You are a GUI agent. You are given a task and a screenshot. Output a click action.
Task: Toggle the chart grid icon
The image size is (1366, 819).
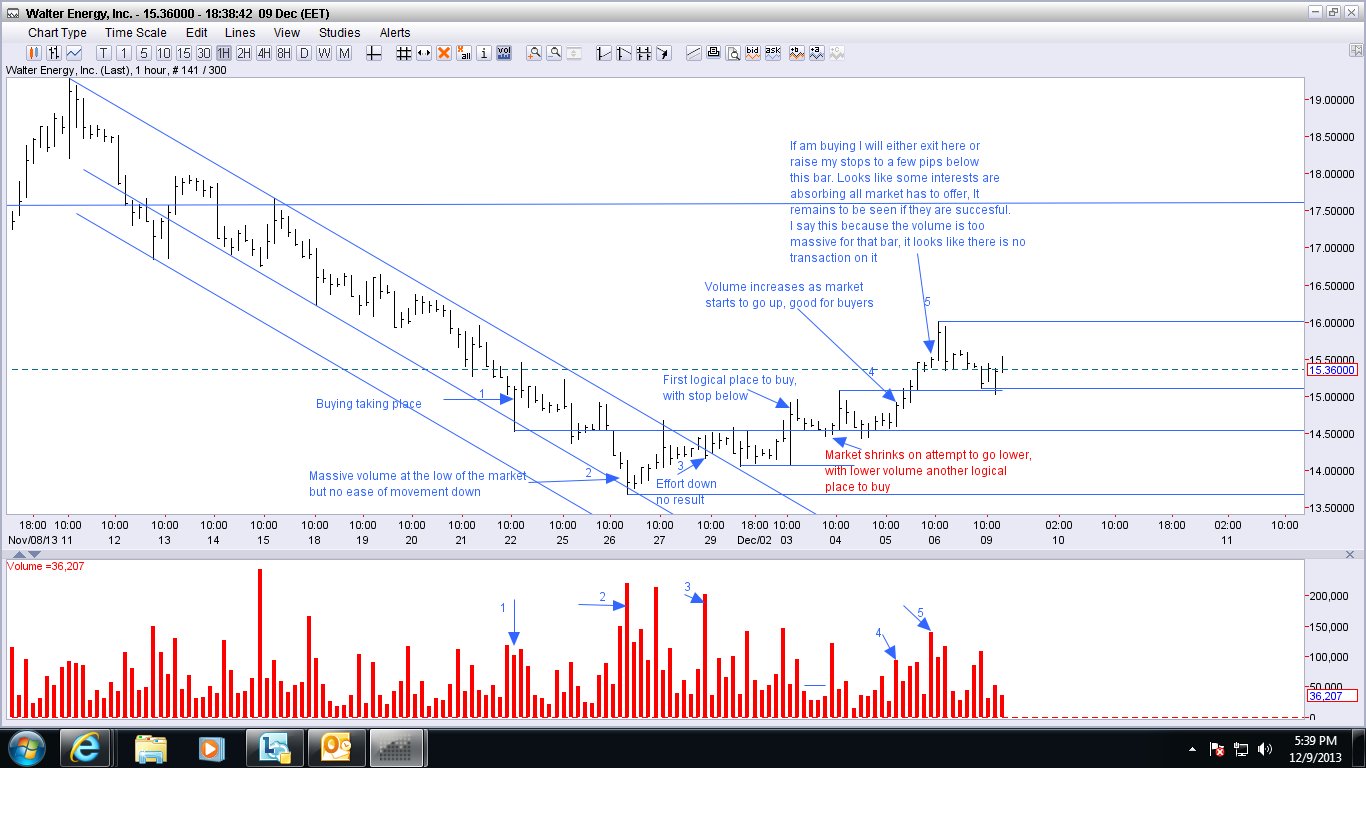pyautogui.click(x=404, y=53)
